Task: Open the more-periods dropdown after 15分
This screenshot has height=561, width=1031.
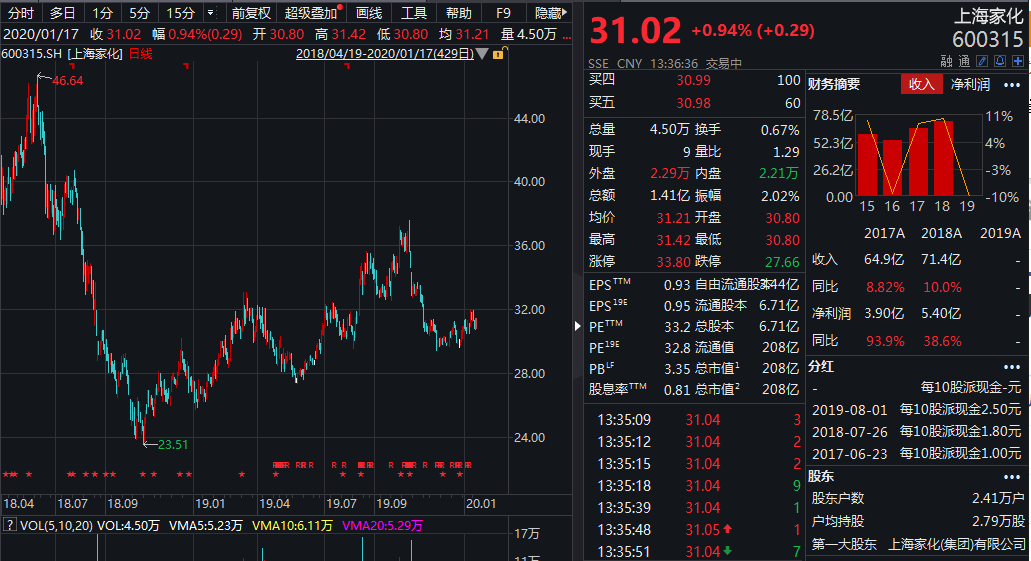Action: click(x=211, y=12)
